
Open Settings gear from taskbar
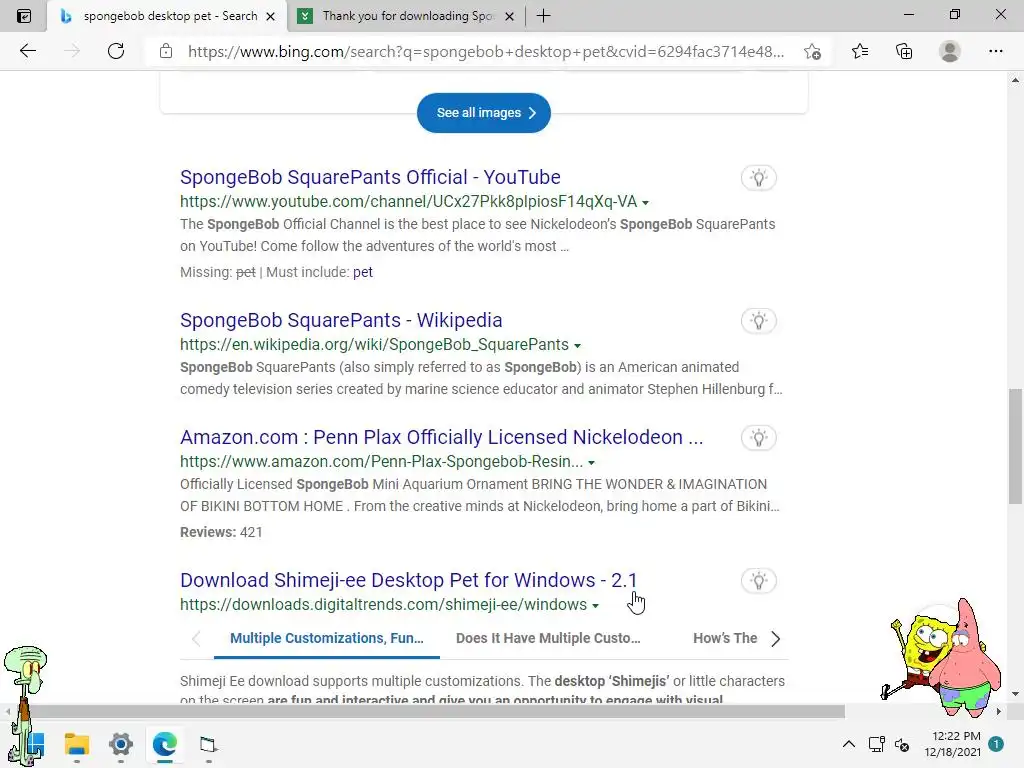coord(121,744)
